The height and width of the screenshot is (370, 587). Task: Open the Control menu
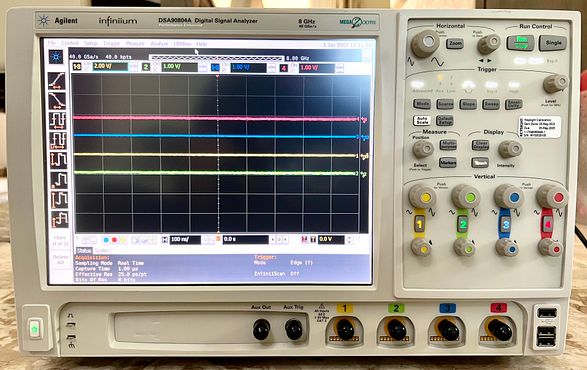click(70, 43)
